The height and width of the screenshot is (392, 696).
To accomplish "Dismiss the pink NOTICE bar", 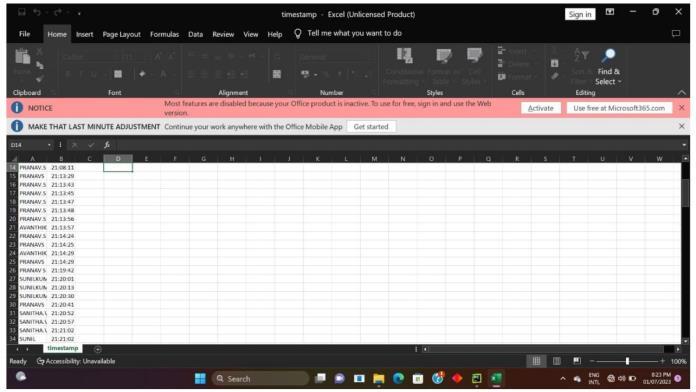I will point(681,108).
